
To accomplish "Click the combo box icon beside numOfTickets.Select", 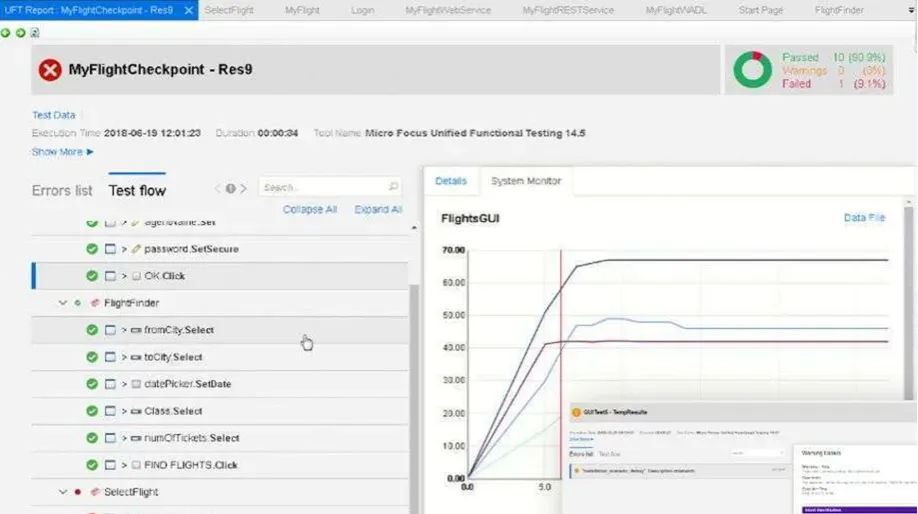I will 136,438.
